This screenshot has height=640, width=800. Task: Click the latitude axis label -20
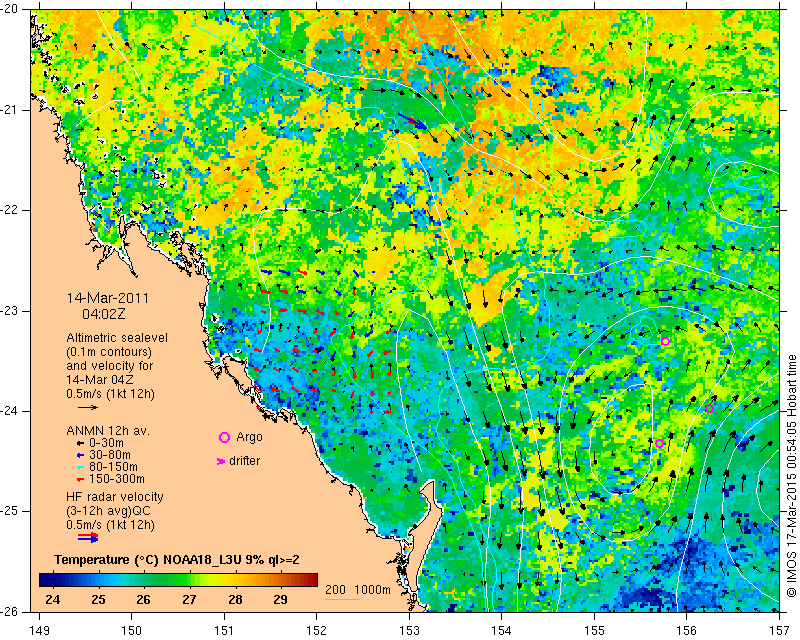point(10,10)
